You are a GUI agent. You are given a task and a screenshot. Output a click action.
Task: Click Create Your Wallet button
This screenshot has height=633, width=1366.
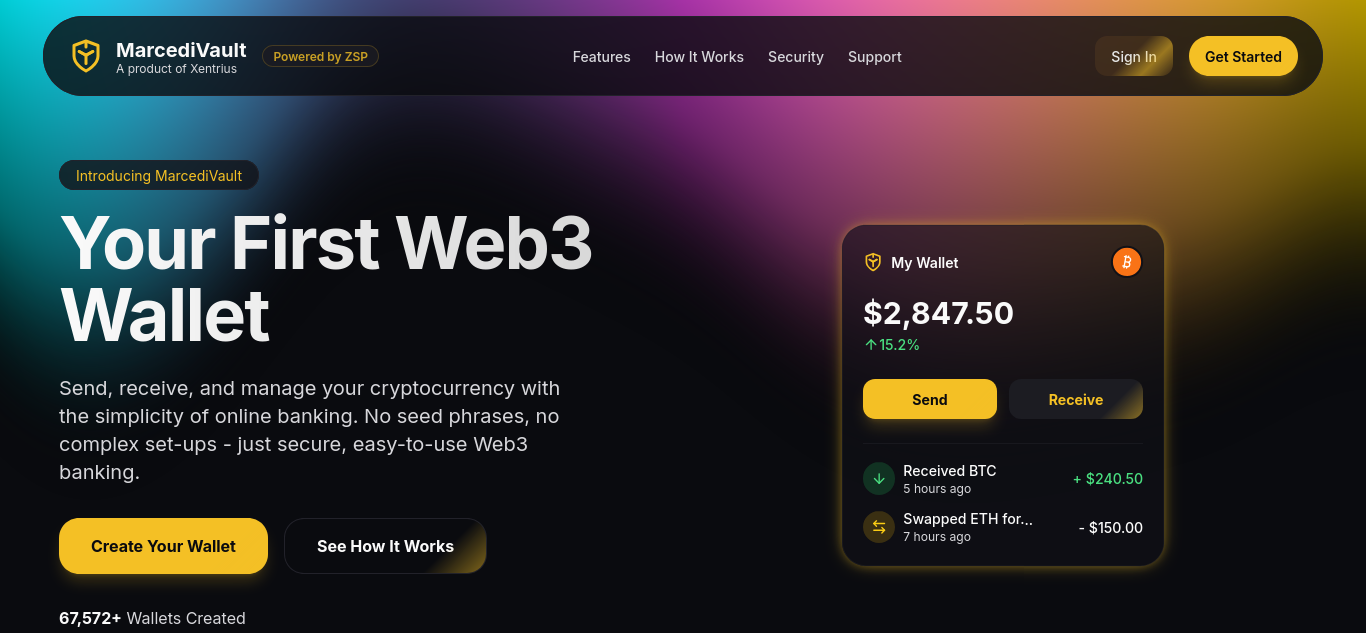pyautogui.click(x=163, y=546)
